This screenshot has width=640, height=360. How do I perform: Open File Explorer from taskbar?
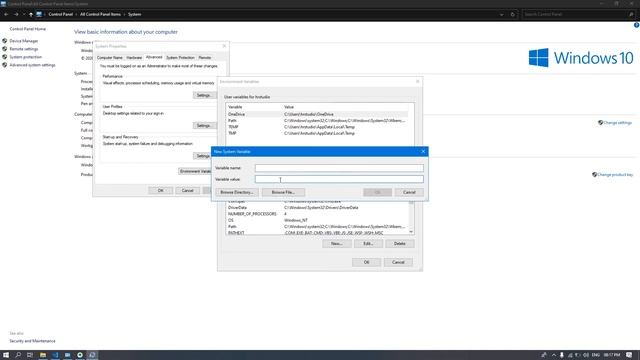click(x=42, y=355)
